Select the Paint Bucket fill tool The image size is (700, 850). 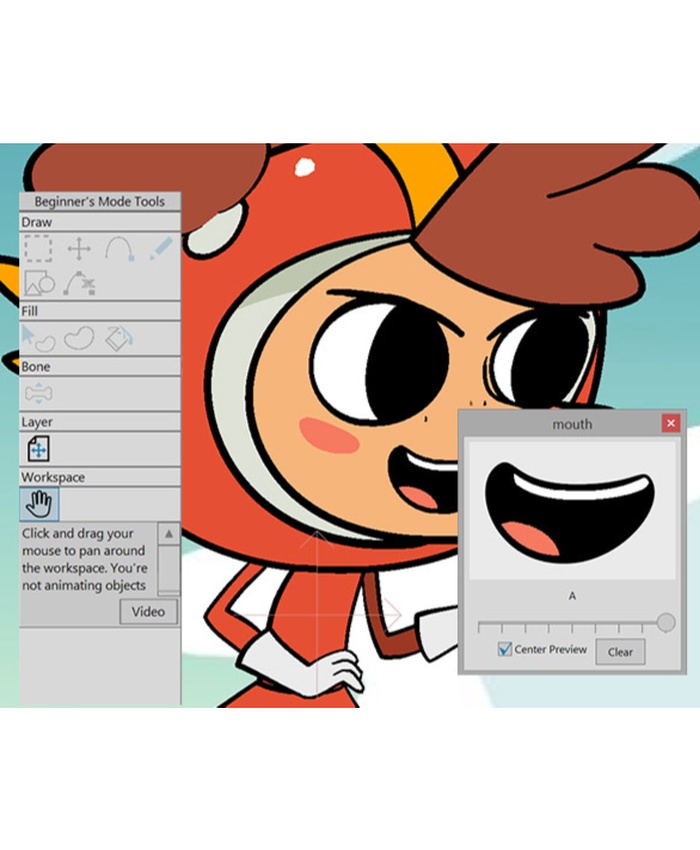pyautogui.click(x=119, y=338)
